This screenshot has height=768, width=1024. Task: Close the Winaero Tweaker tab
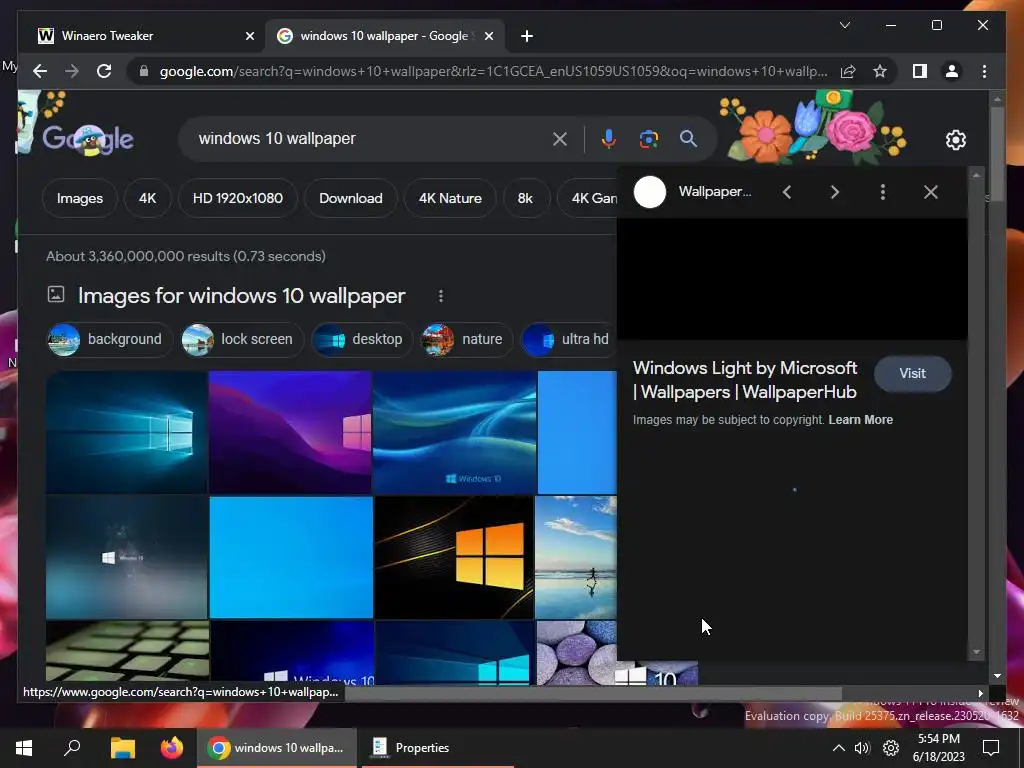[x=249, y=37]
